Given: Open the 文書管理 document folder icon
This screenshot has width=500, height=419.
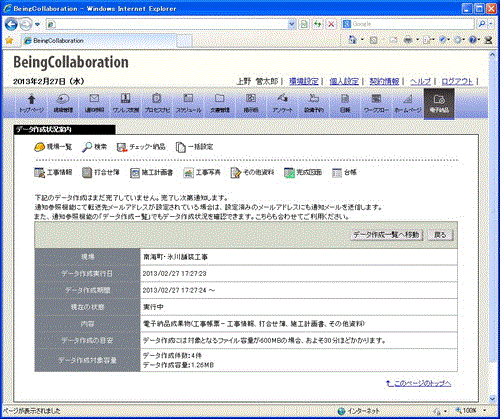Looking at the screenshot, I should (220, 103).
